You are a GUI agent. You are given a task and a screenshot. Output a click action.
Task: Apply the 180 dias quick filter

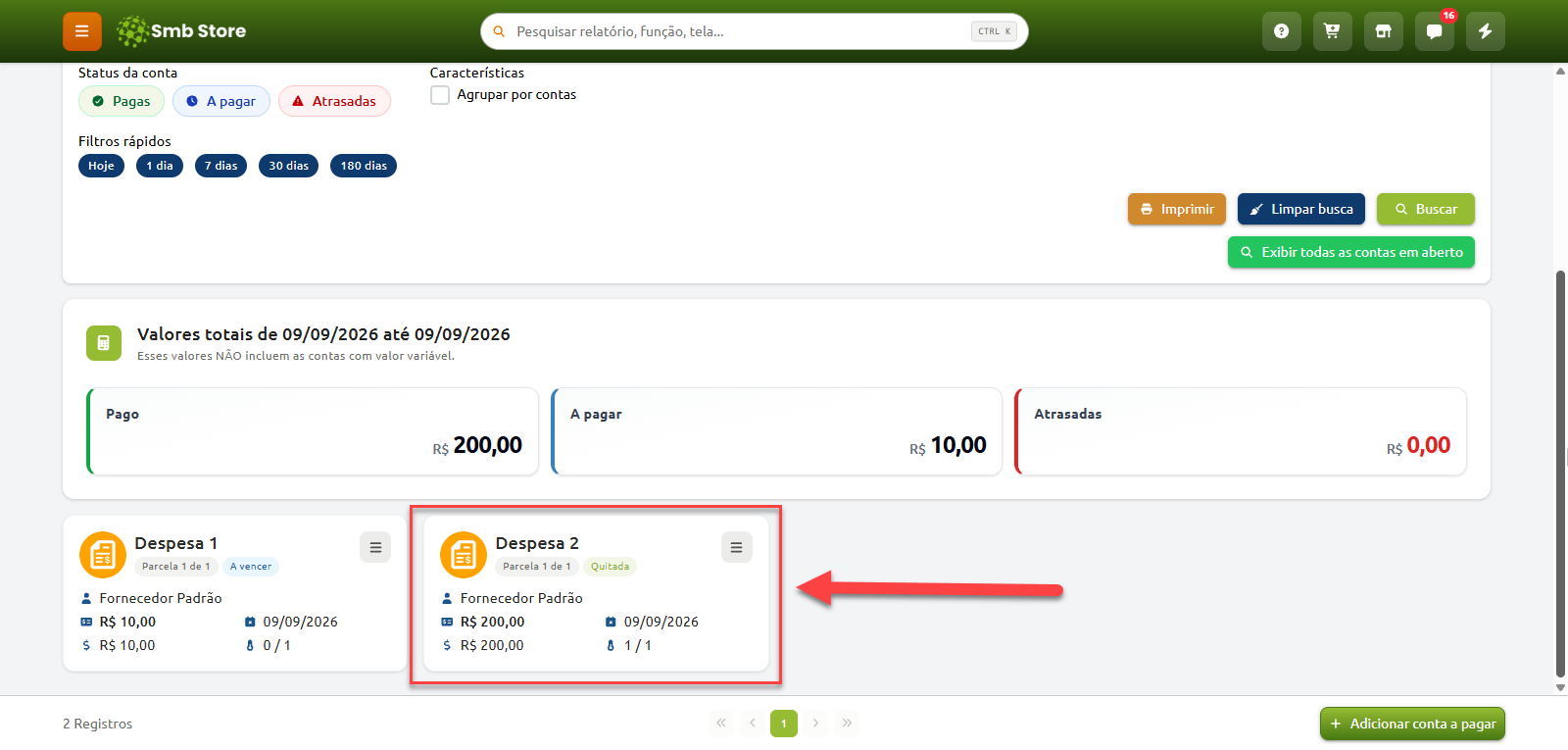tap(364, 166)
